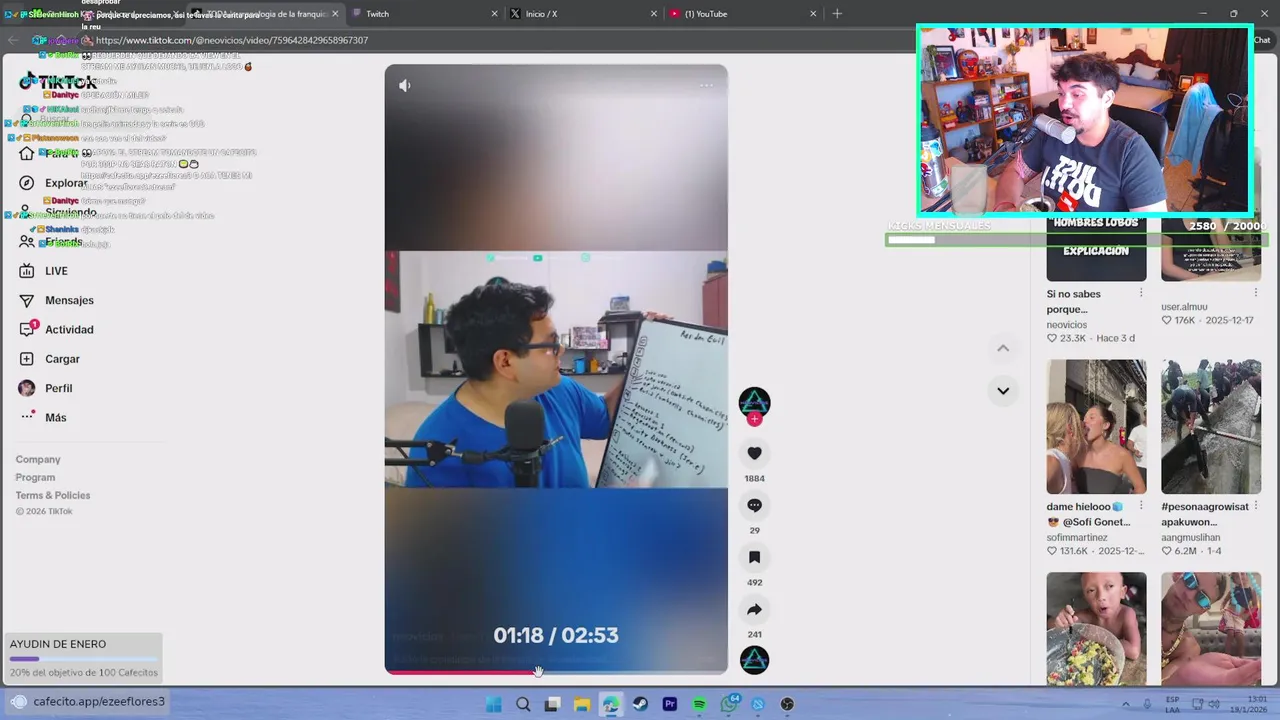The height and width of the screenshot is (720, 1280).
Task: Open user.almuu author link
Action: (x=1184, y=307)
